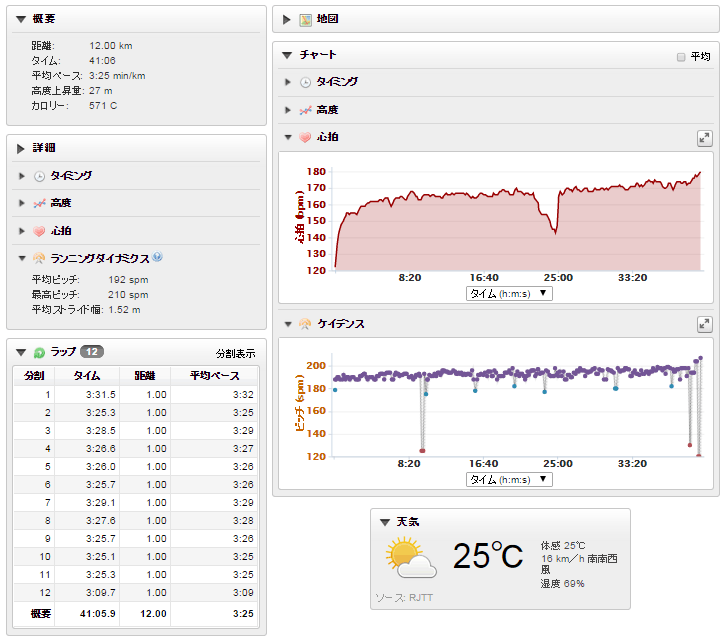Expand the 地図 map section
The height and width of the screenshot is (641, 727).
pyautogui.click(x=288, y=19)
